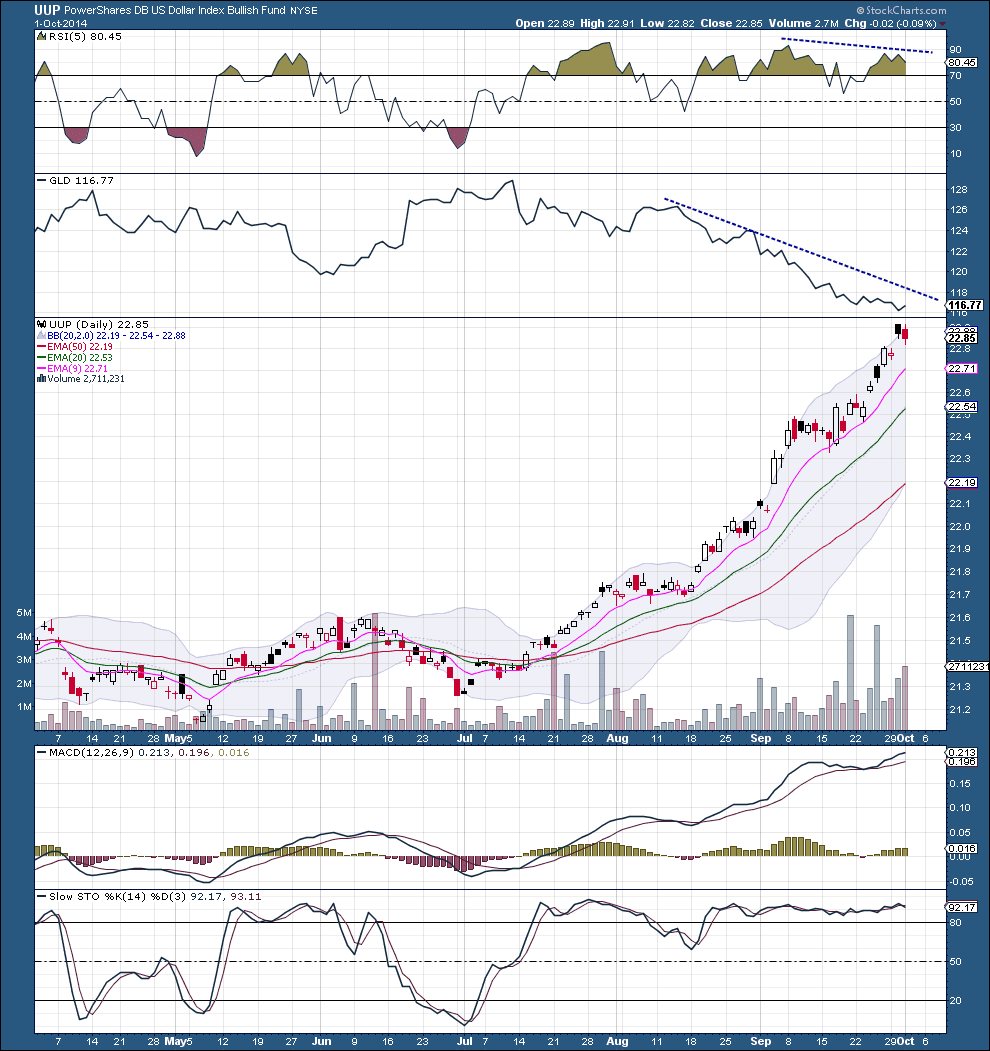This screenshot has width=990, height=1051.
Task: Click the 80.45 RSI value tag
Action: [962, 62]
